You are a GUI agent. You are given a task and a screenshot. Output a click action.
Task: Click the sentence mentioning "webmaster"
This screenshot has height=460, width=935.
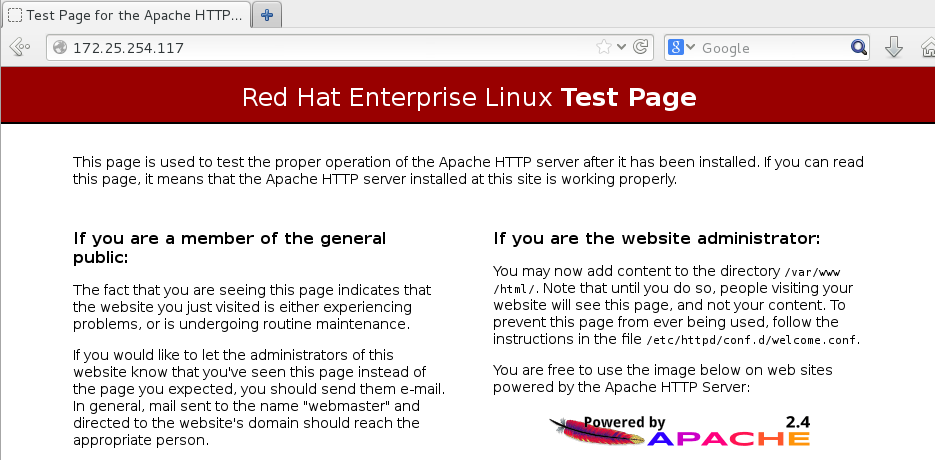point(247,423)
